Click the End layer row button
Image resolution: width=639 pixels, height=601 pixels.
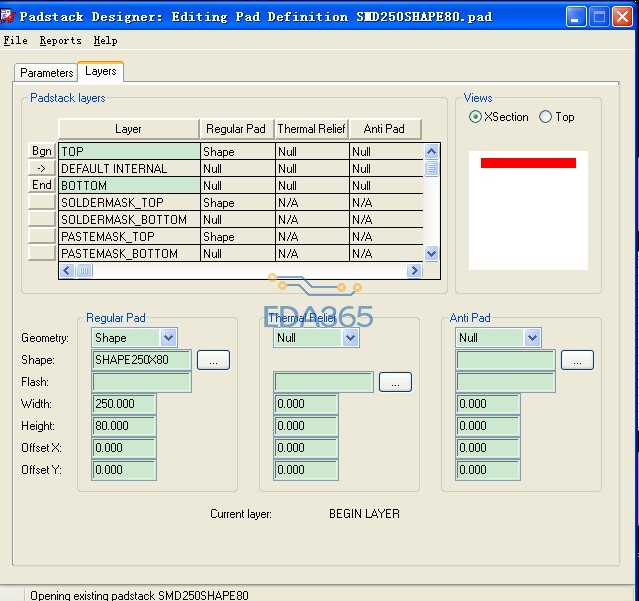pyautogui.click(x=42, y=185)
